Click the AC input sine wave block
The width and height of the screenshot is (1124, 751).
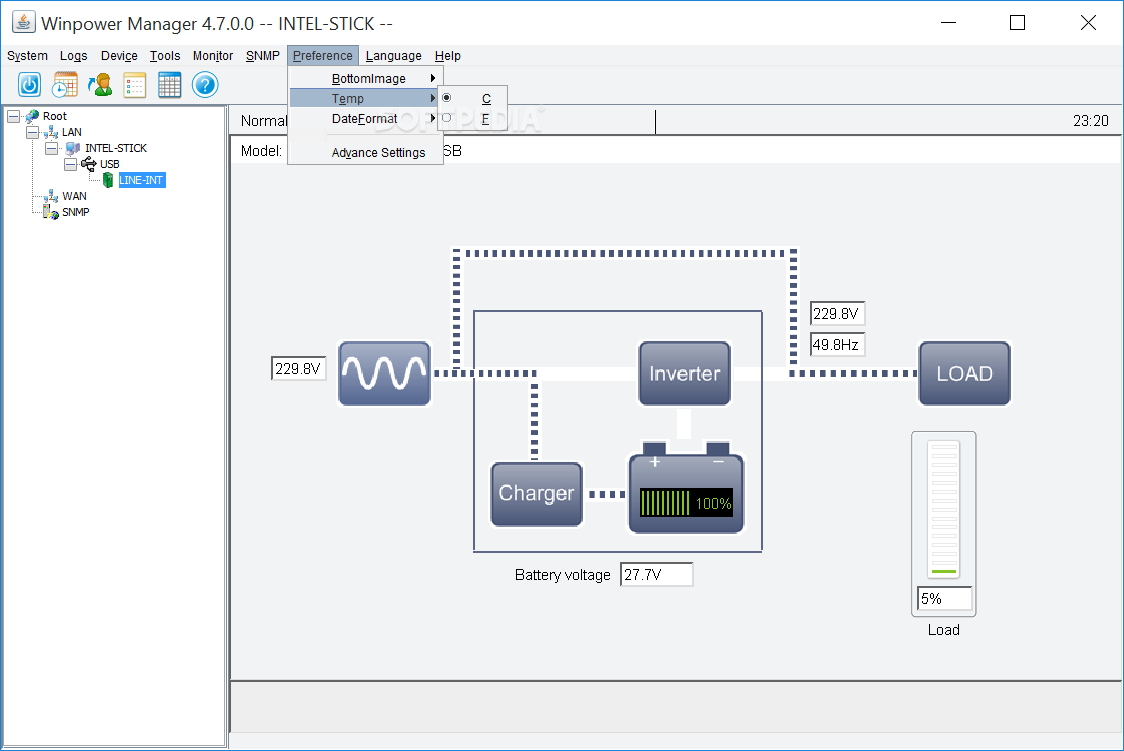384,373
